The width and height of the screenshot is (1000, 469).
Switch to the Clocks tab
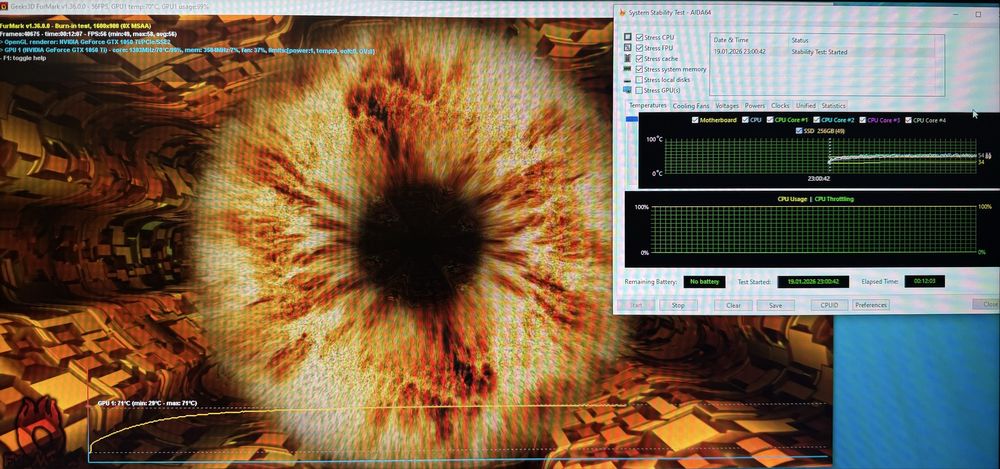(780, 106)
